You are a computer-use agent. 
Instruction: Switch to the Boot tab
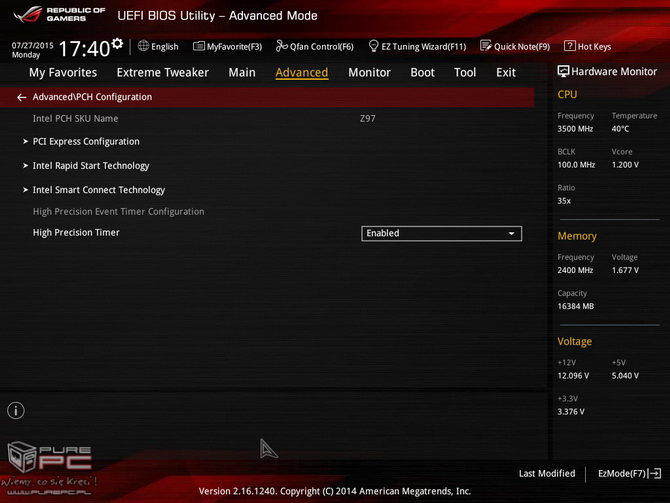(422, 72)
